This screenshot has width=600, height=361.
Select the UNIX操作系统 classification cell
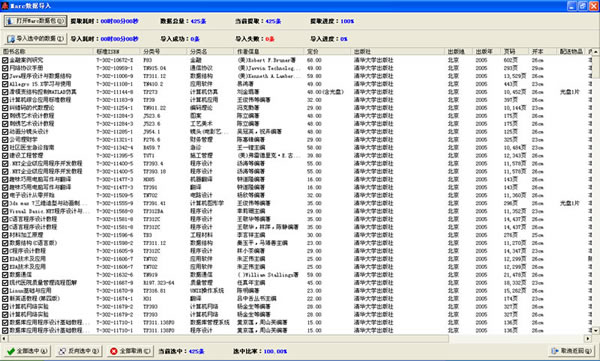tap(207, 291)
